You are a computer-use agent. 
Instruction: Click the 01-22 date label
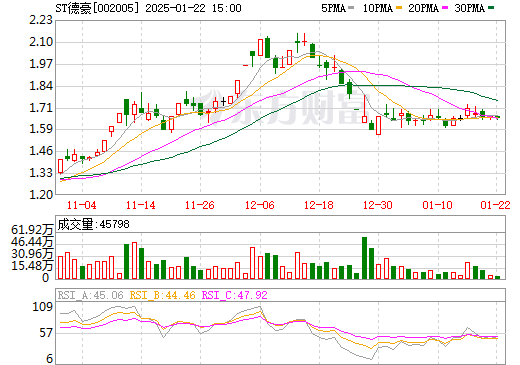click(x=495, y=205)
